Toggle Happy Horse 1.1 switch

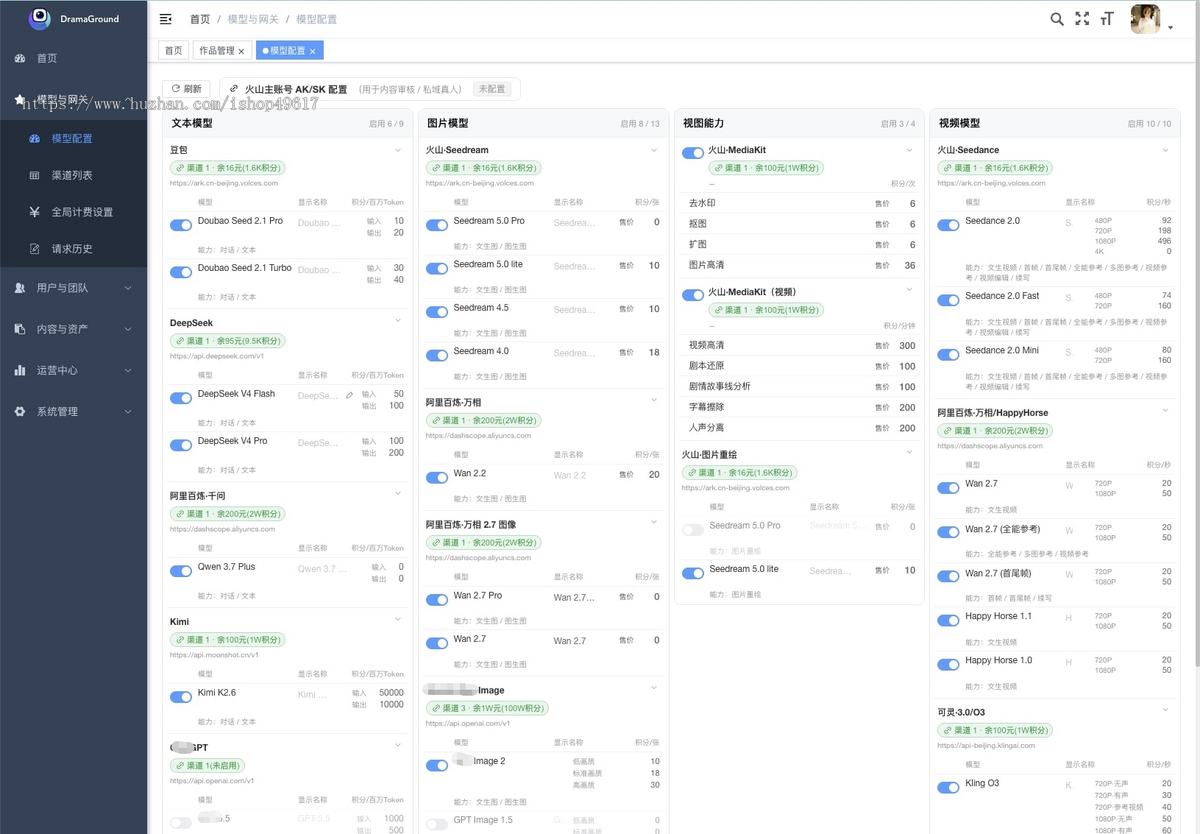[948, 620]
